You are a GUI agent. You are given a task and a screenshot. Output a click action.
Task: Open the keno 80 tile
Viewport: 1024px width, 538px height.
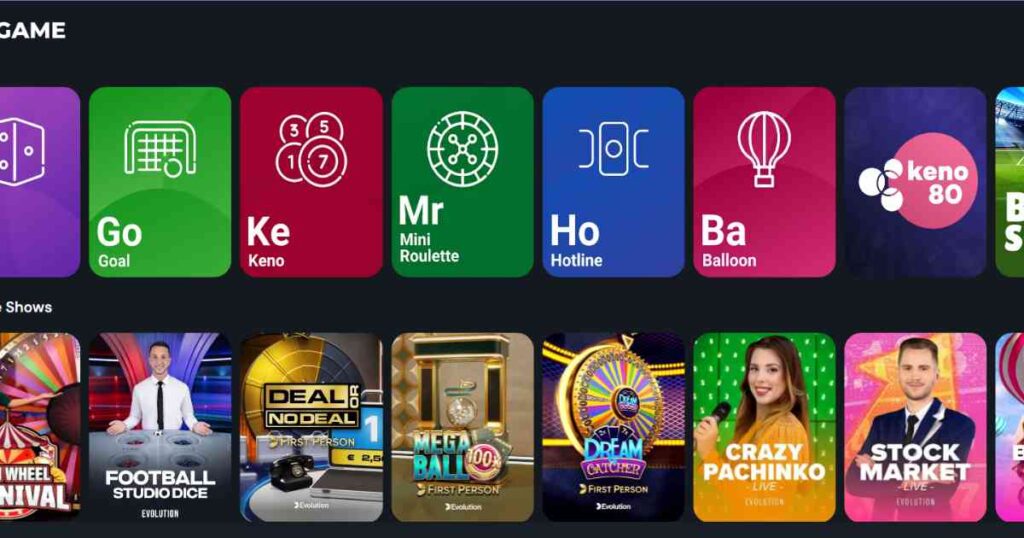[x=915, y=182]
